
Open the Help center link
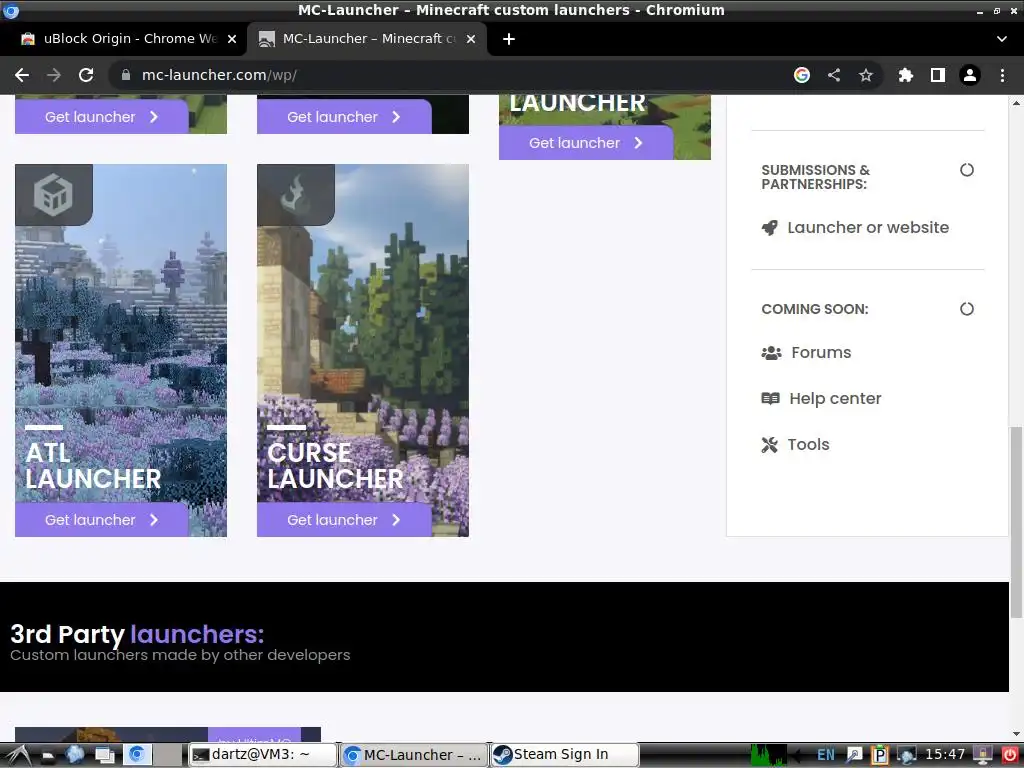[x=835, y=398]
